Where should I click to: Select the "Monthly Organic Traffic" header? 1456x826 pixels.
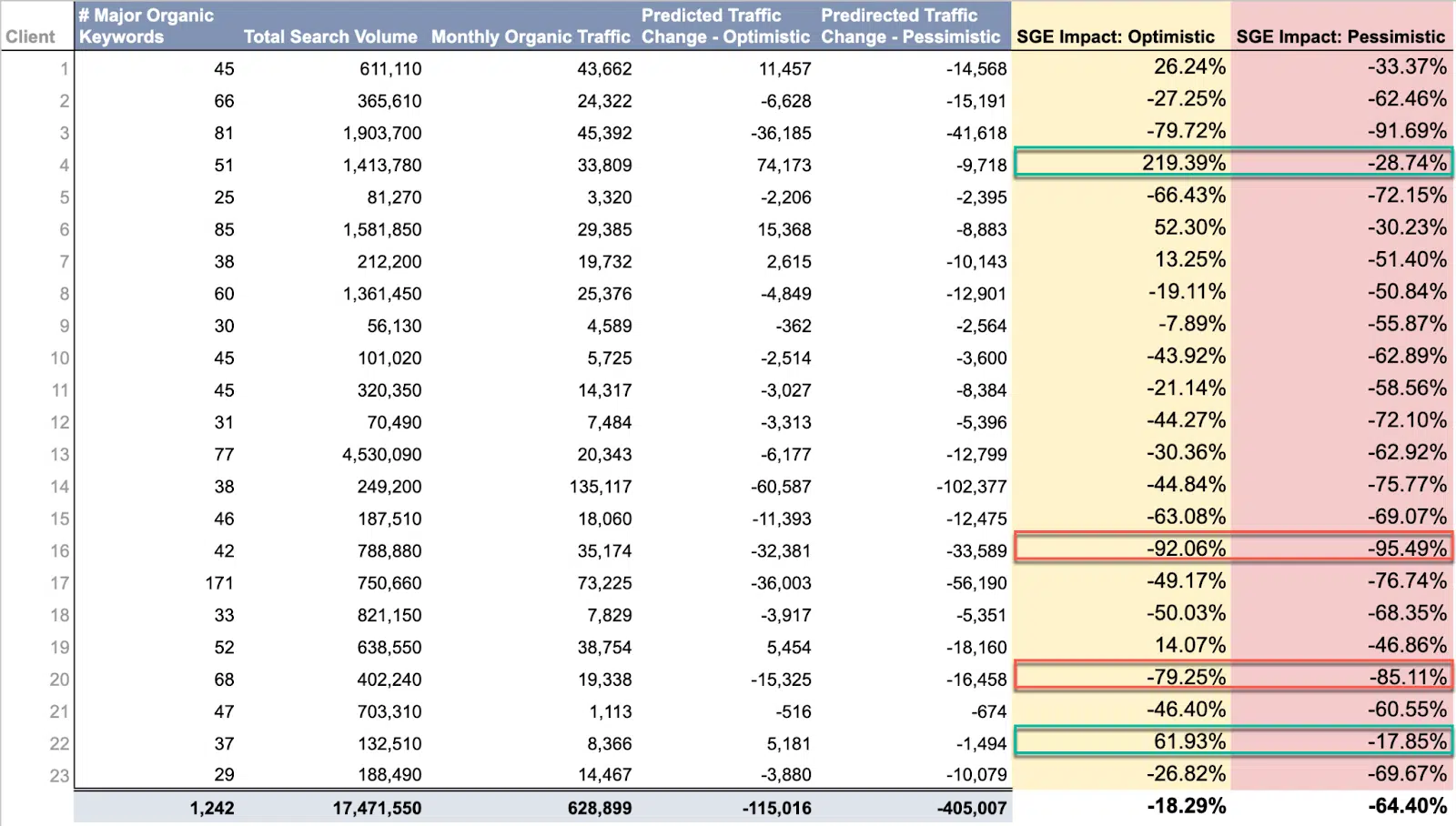[531, 36]
